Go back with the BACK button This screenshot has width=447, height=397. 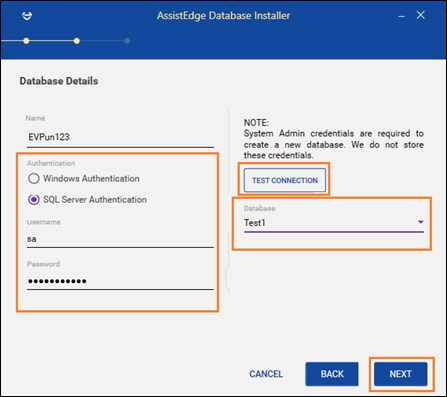[332, 374]
